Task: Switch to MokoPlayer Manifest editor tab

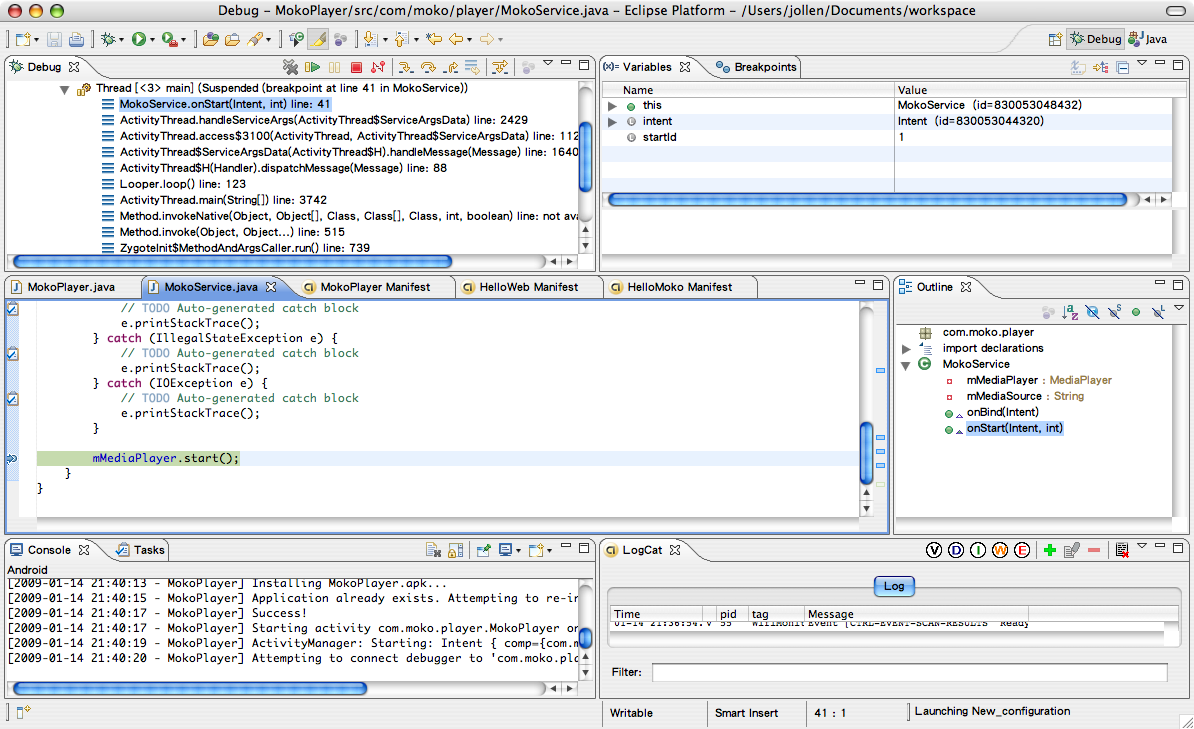Action: pos(375,287)
